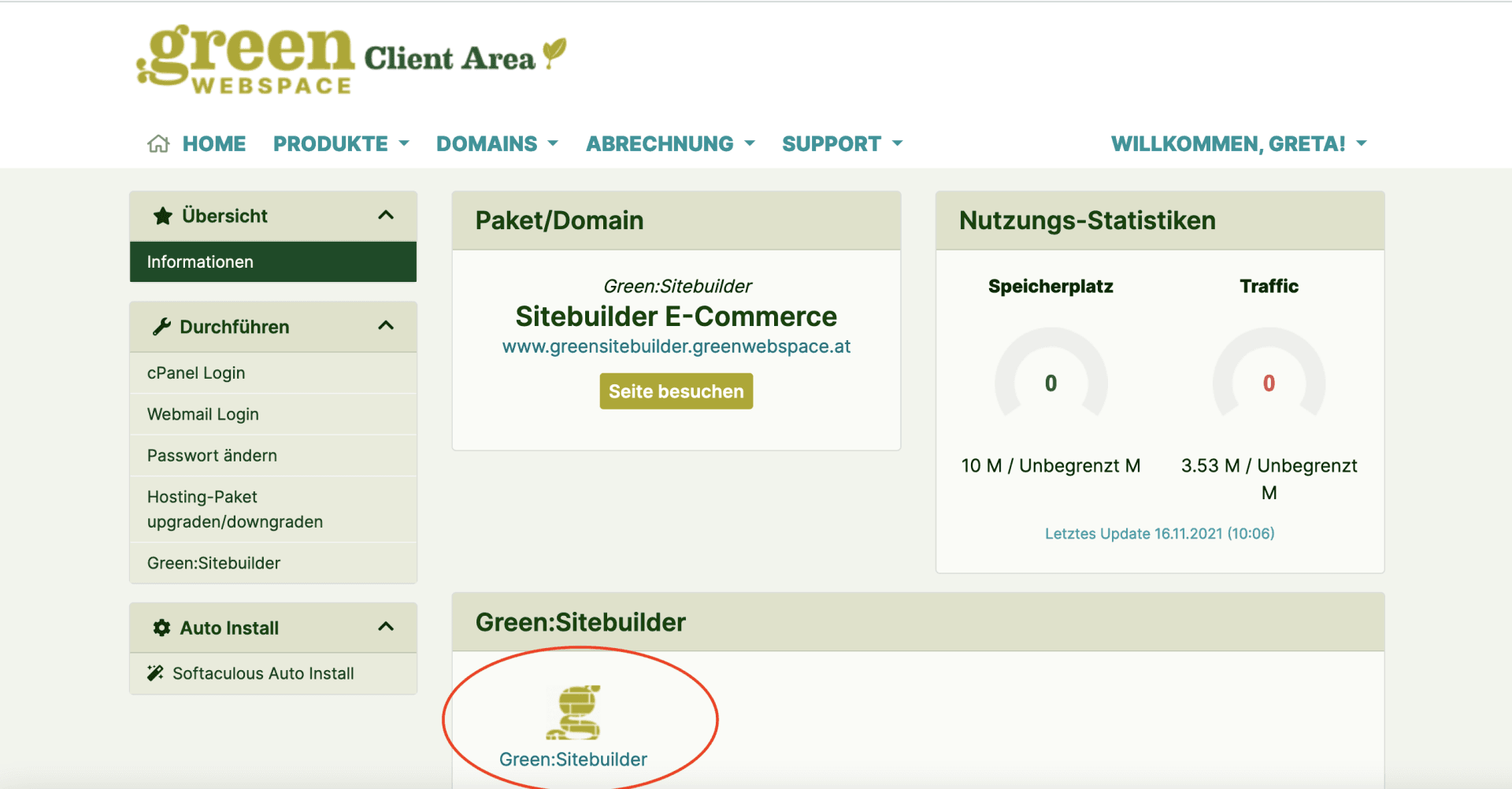Click the Sitebuilder E-Commerce title
Image resolution: width=1512 pixels, height=789 pixels.
coord(676,317)
